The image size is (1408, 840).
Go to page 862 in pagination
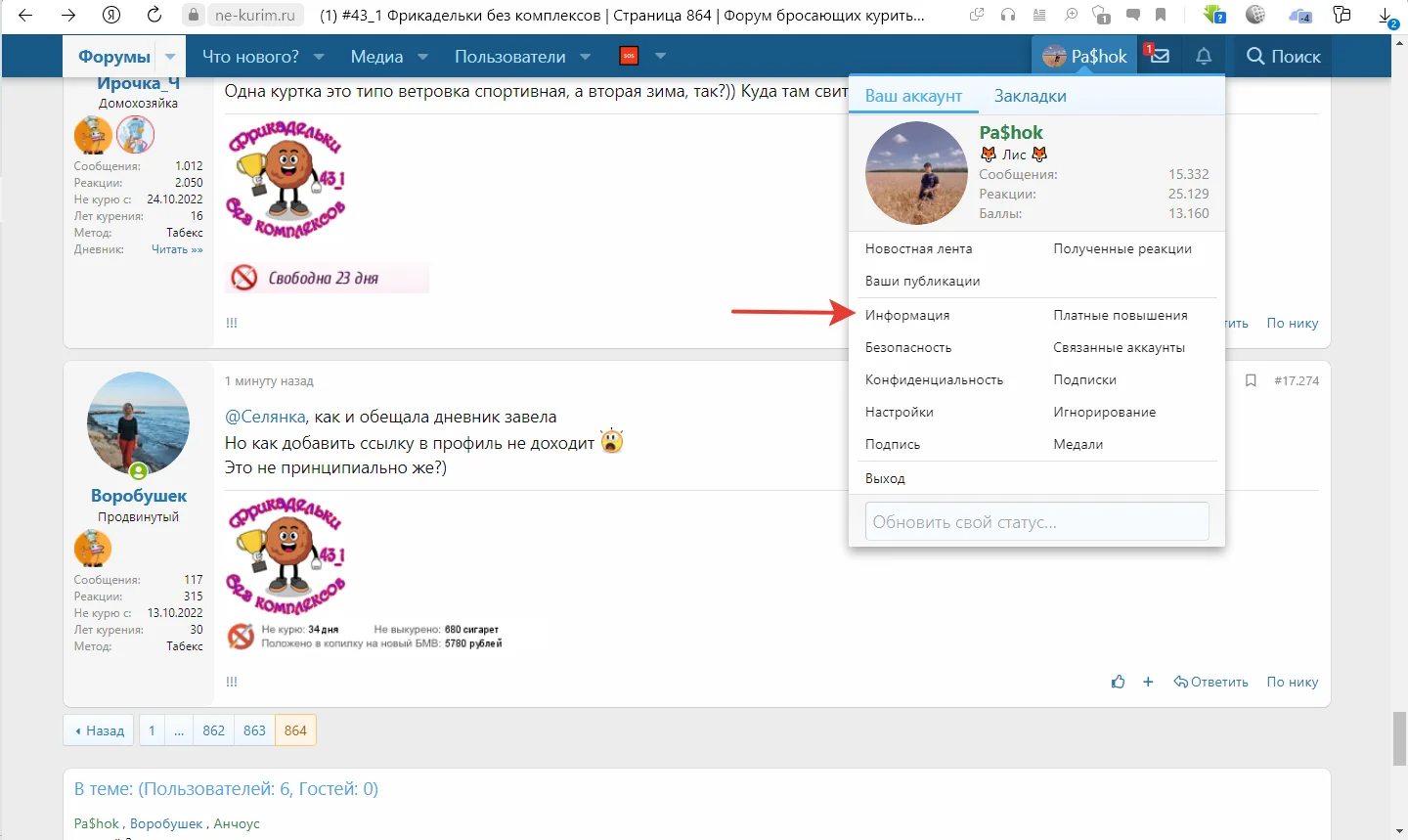pos(213,730)
